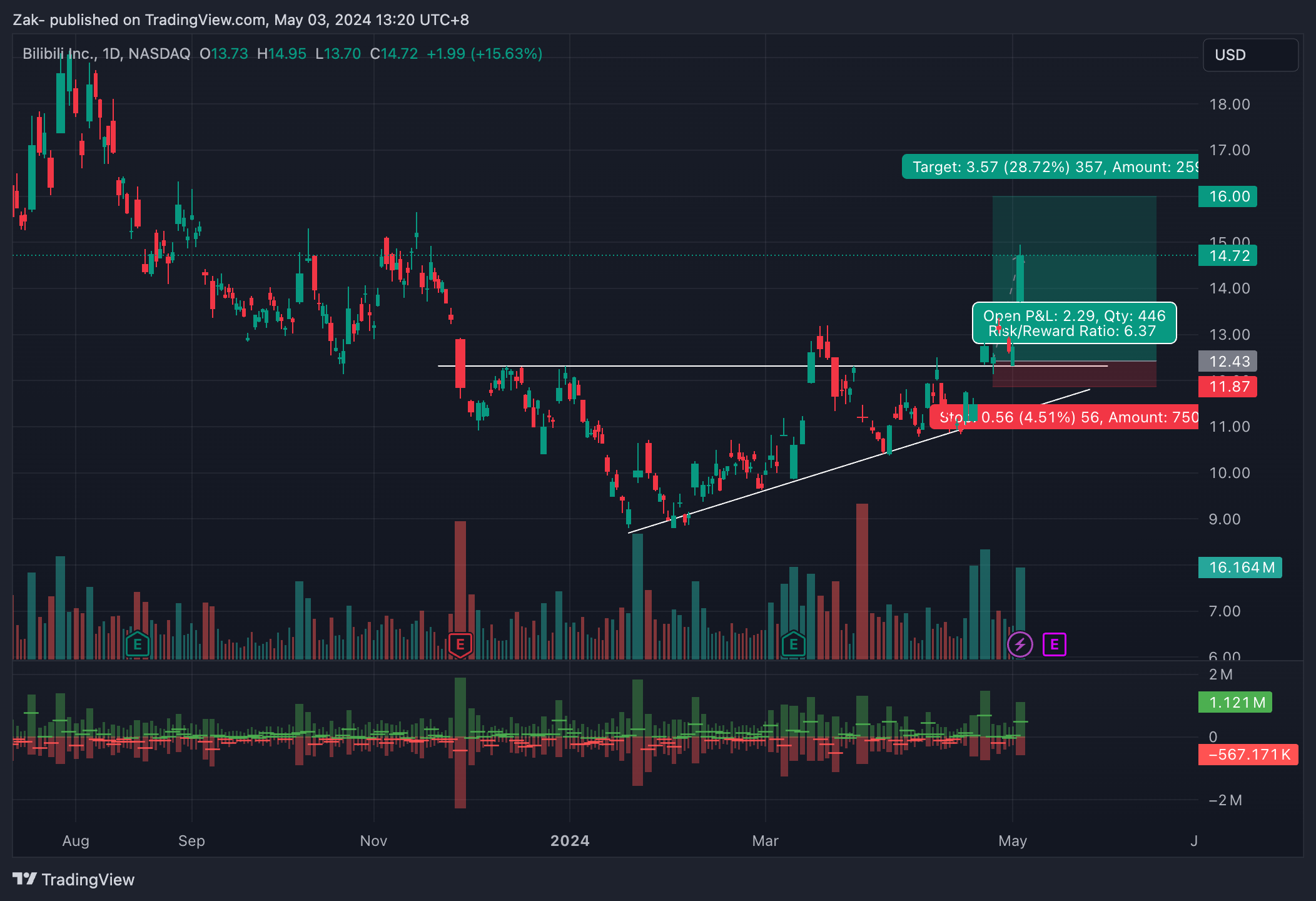Click the 9.00 price axis label
This screenshot has height=901, width=1316.
click(x=1225, y=519)
